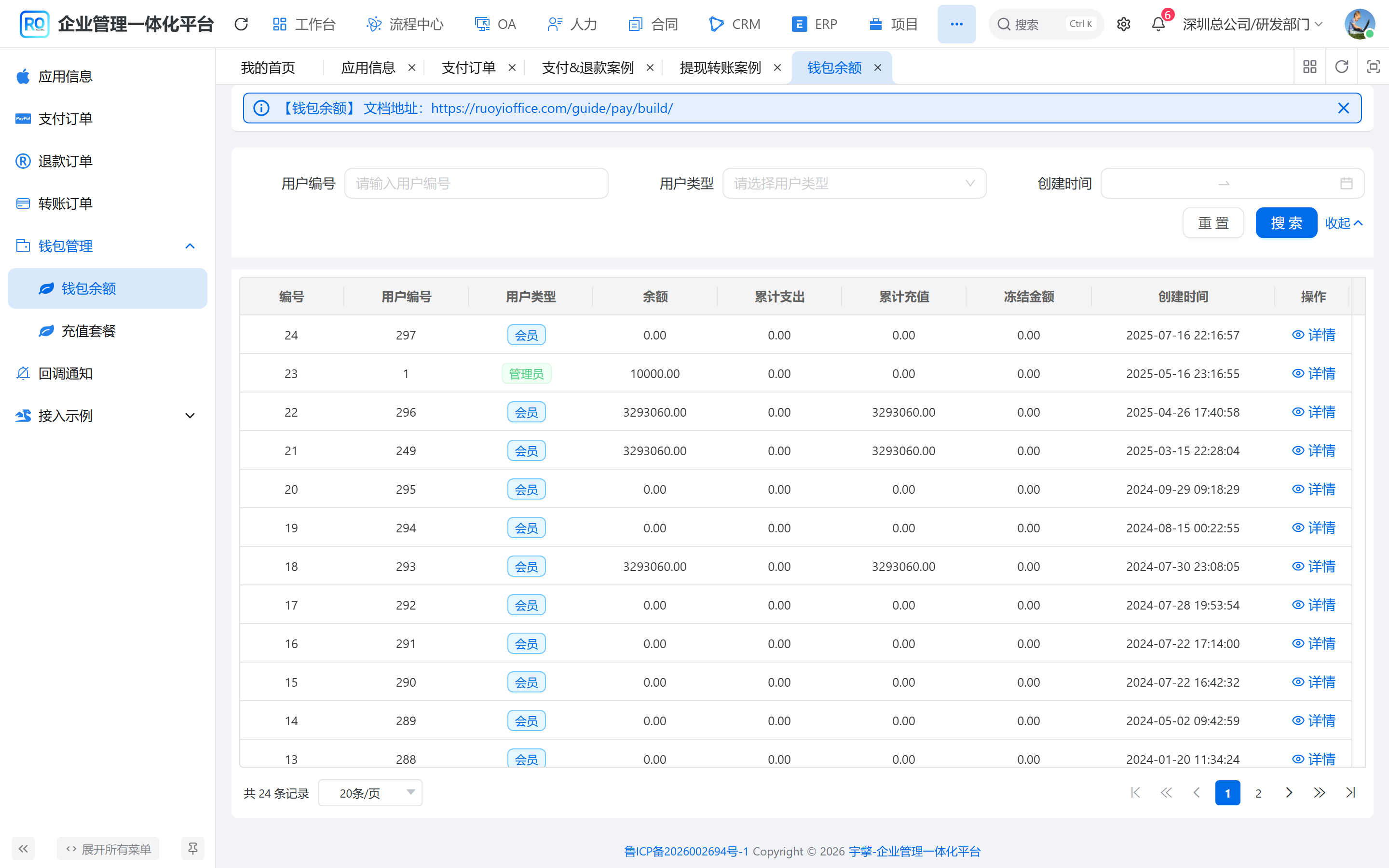Screen dimensions: 1389x868
Task: Click the pin icon at sidebar bottom
Action: 193,849
